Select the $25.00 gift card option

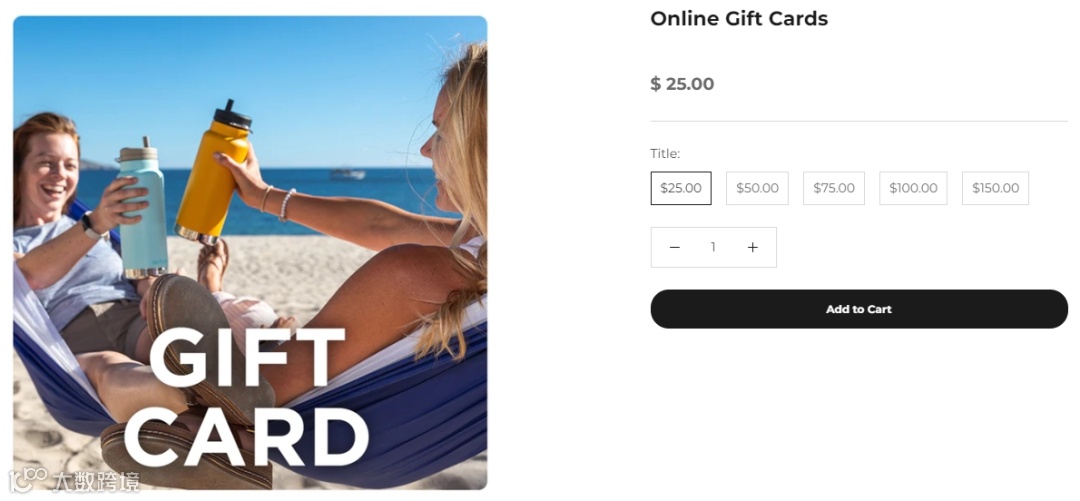pos(681,188)
